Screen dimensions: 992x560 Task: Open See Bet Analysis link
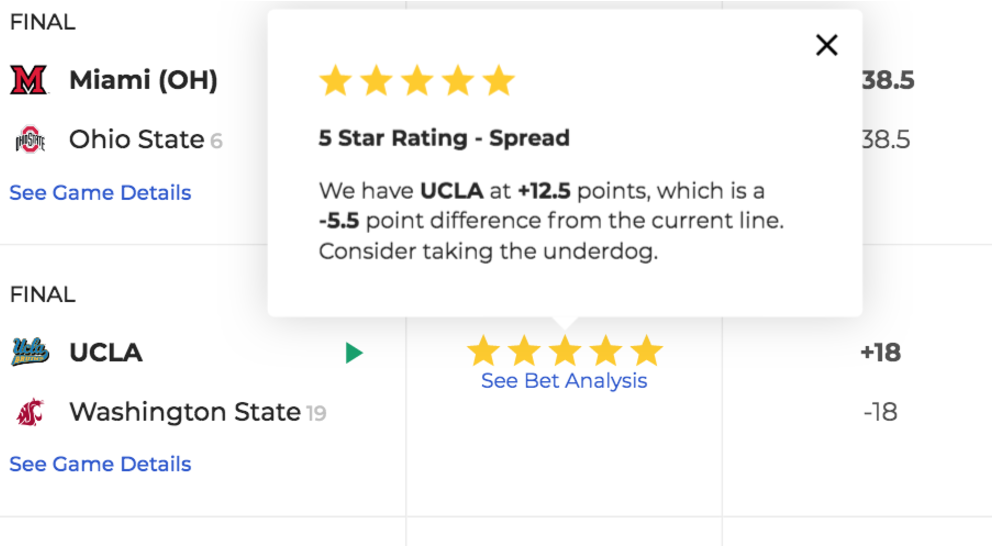click(x=564, y=381)
